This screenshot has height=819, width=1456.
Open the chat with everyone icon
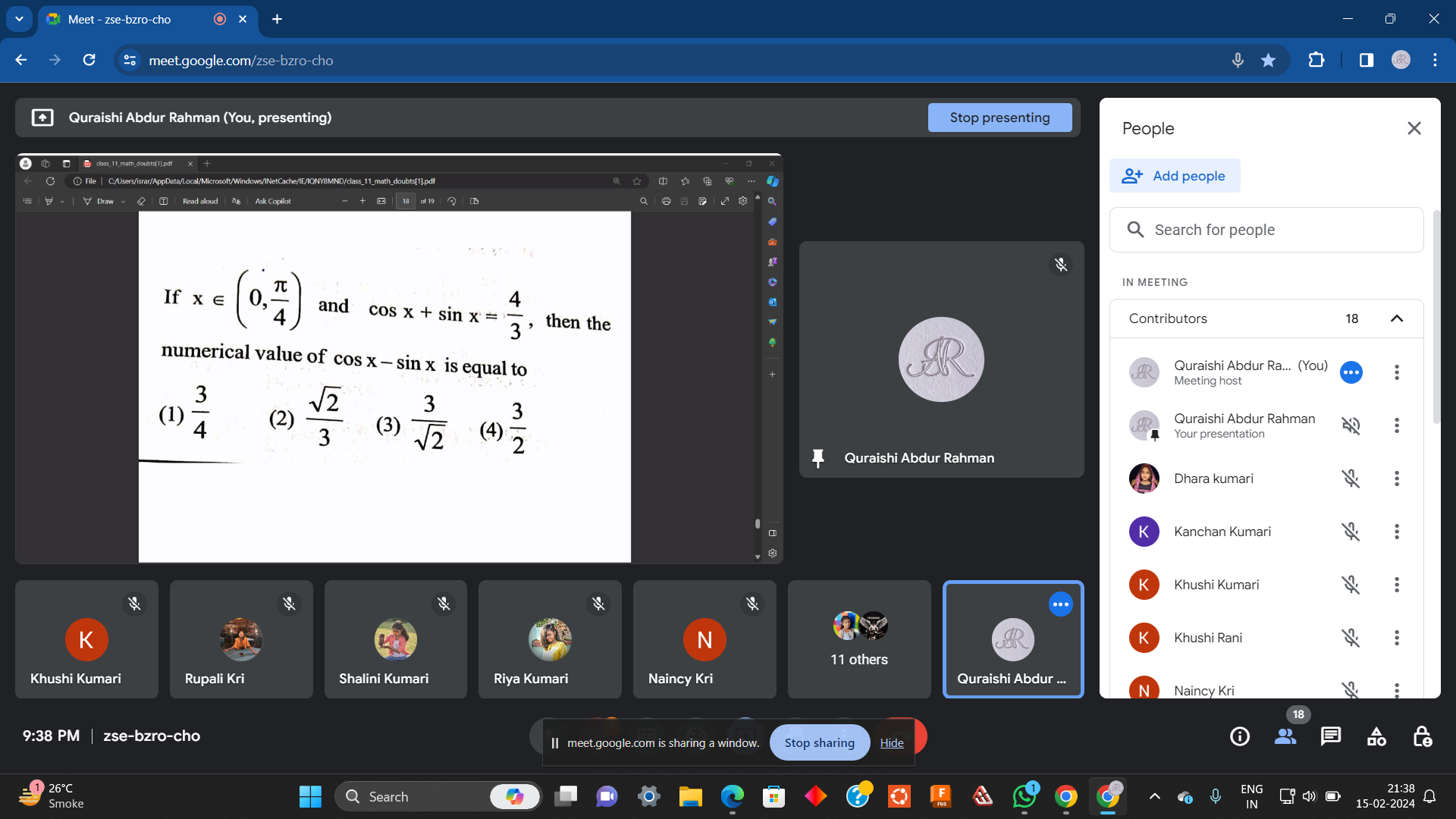click(1331, 736)
